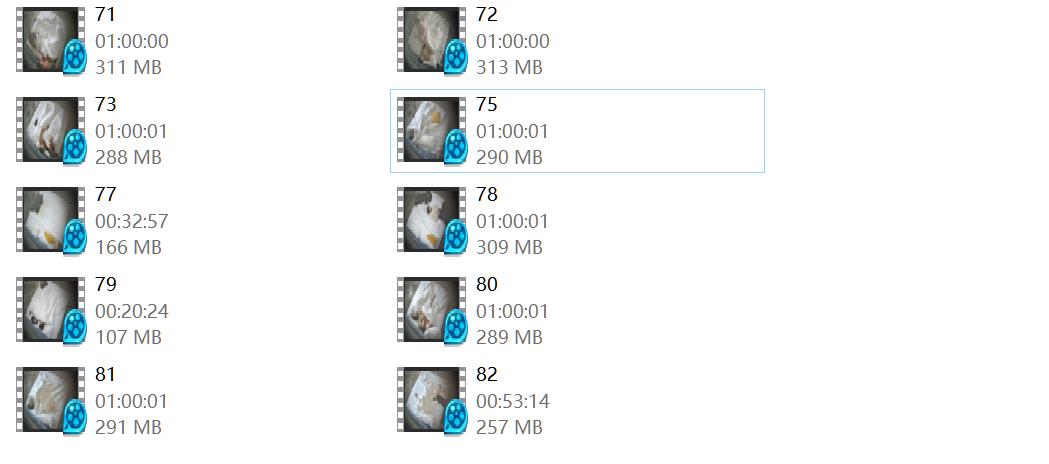Image resolution: width=1049 pixels, height=464 pixels.
Task: Click the 313 MB size text
Action: [x=509, y=68]
